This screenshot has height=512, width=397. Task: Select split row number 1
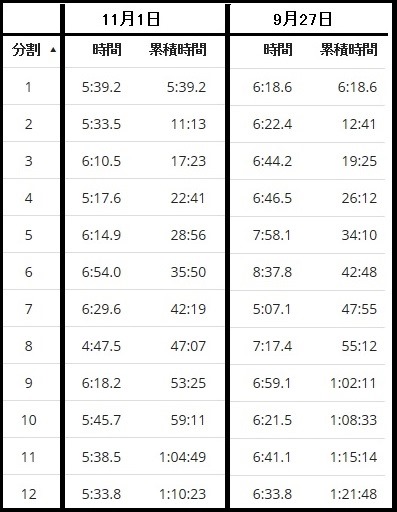[28, 87]
